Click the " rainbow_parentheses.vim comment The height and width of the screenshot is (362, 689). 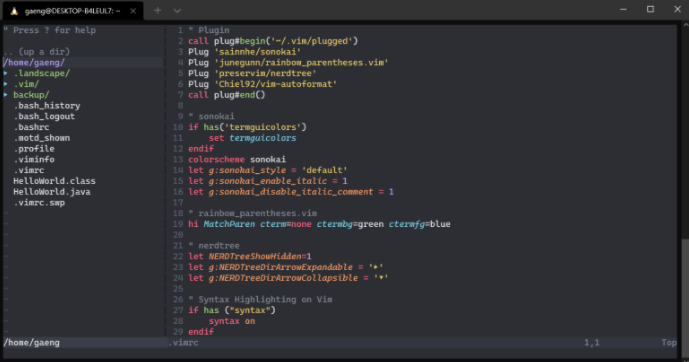tap(253, 213)
